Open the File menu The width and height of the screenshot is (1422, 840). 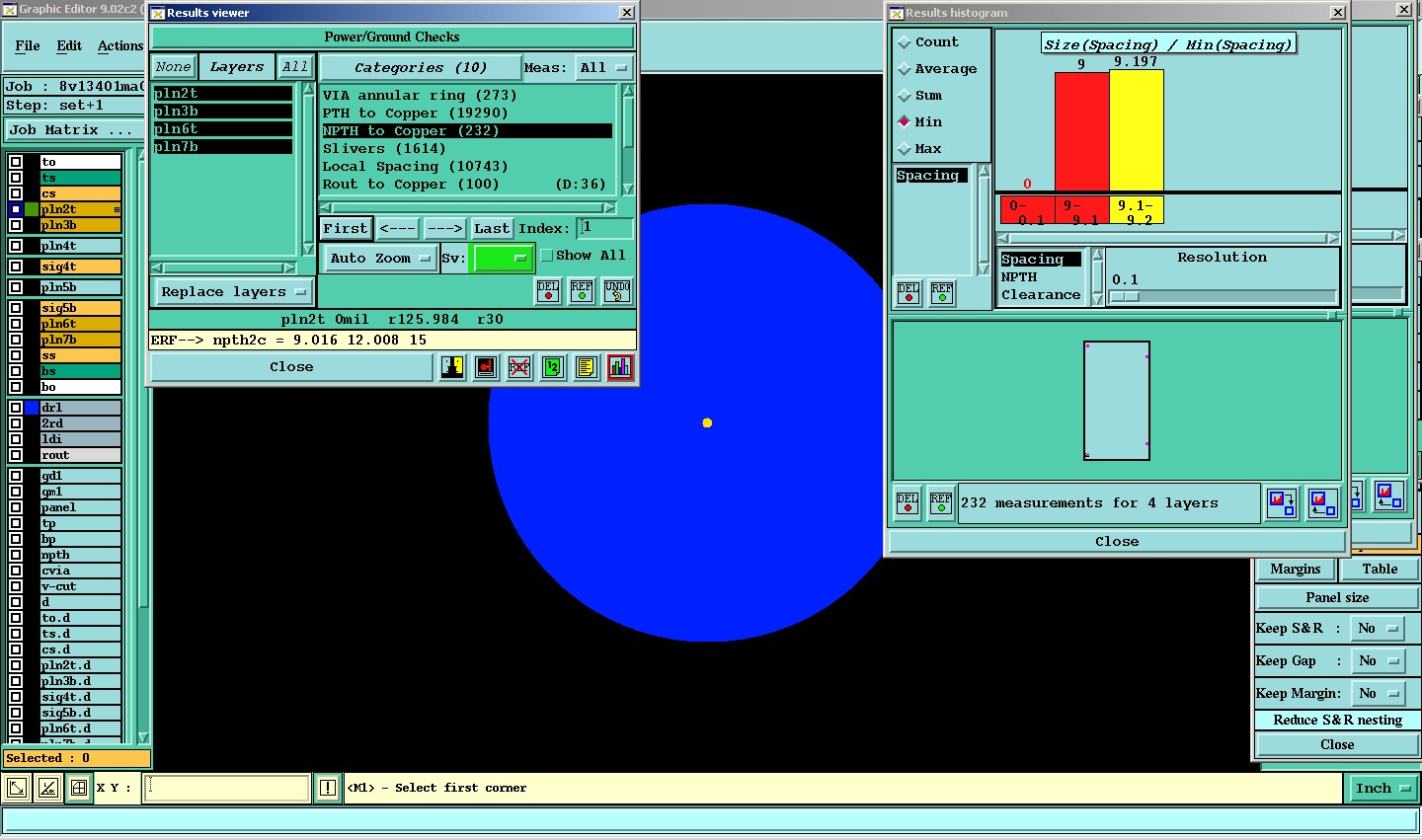pyautogui.click(x=28, y=46)
